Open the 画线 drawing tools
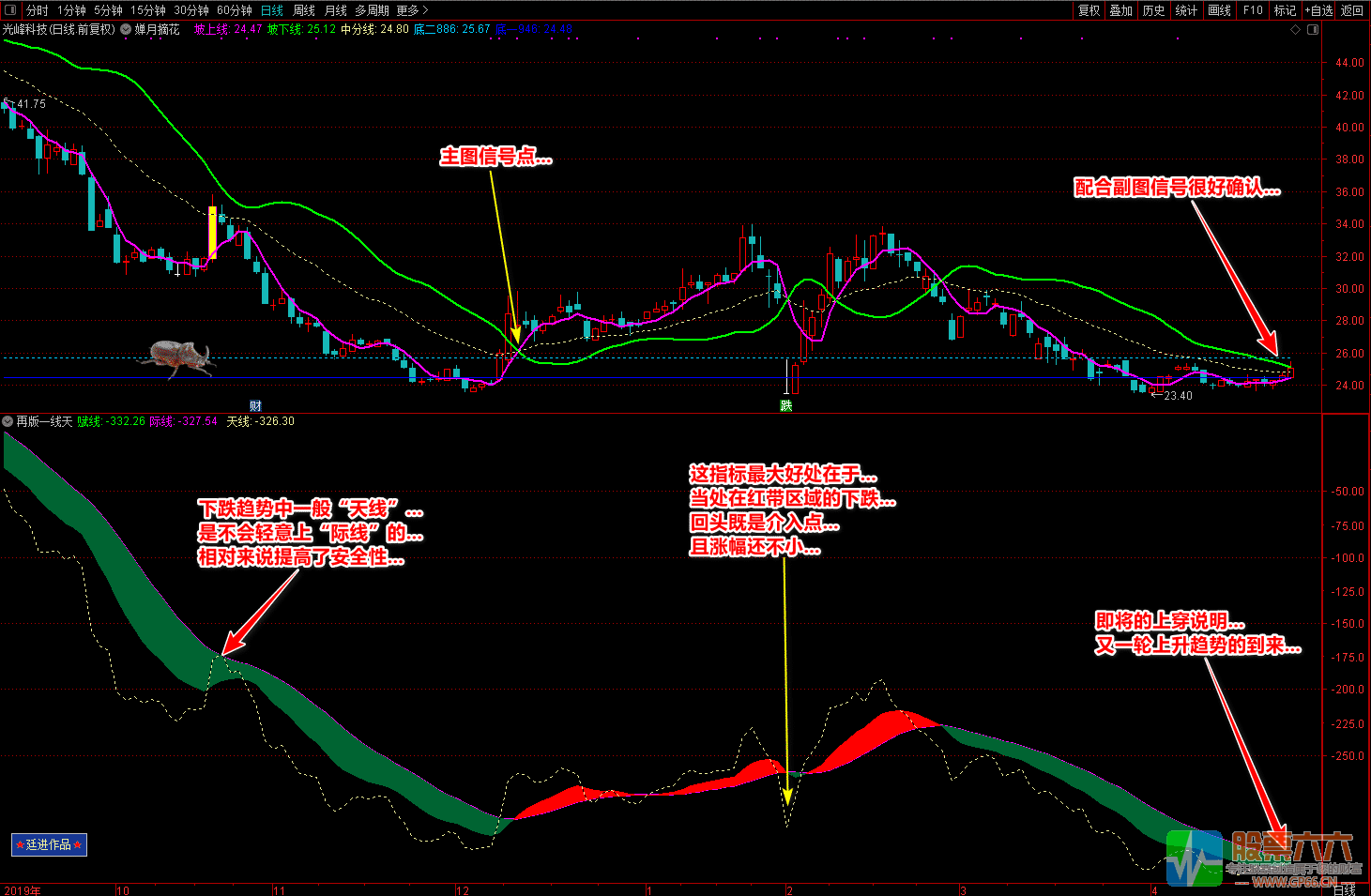The image size is (1371, 896). point(1219,10)
